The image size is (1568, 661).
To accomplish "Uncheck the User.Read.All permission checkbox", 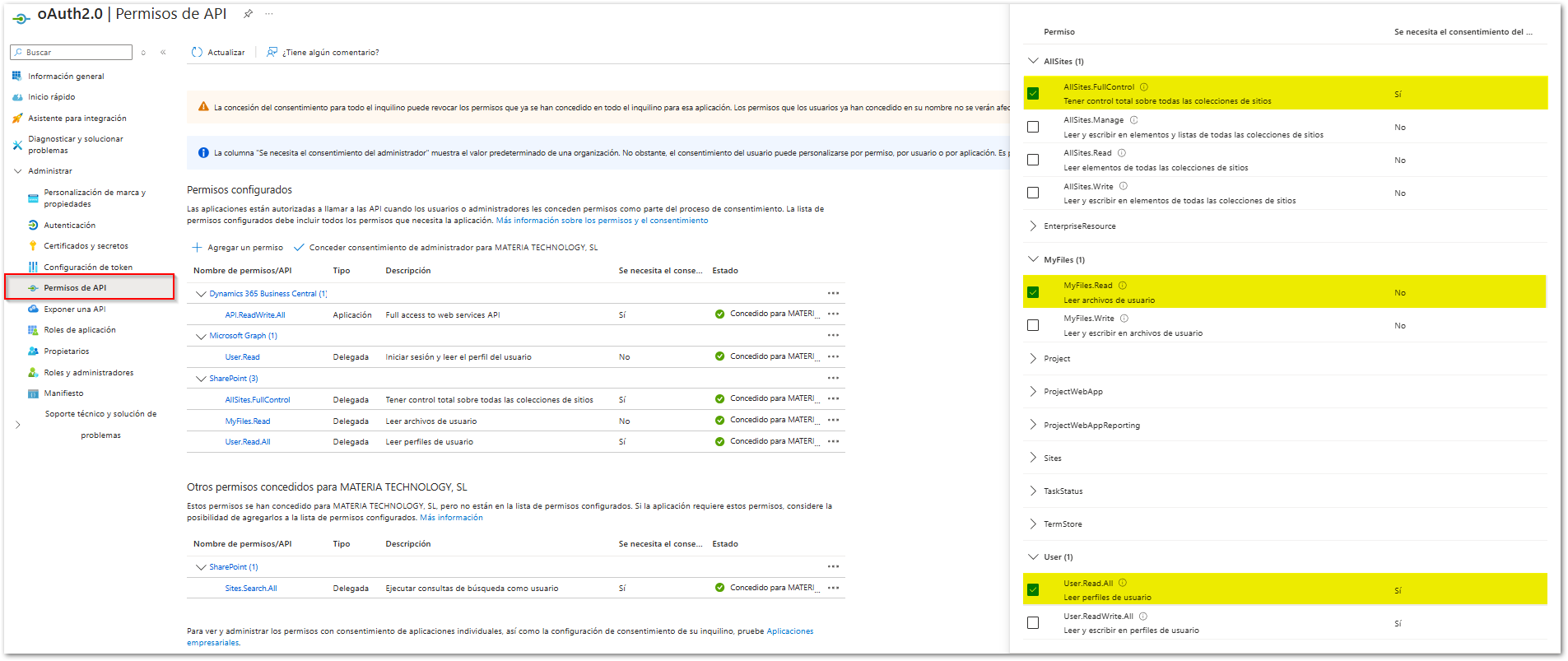I will point(1033,590).
